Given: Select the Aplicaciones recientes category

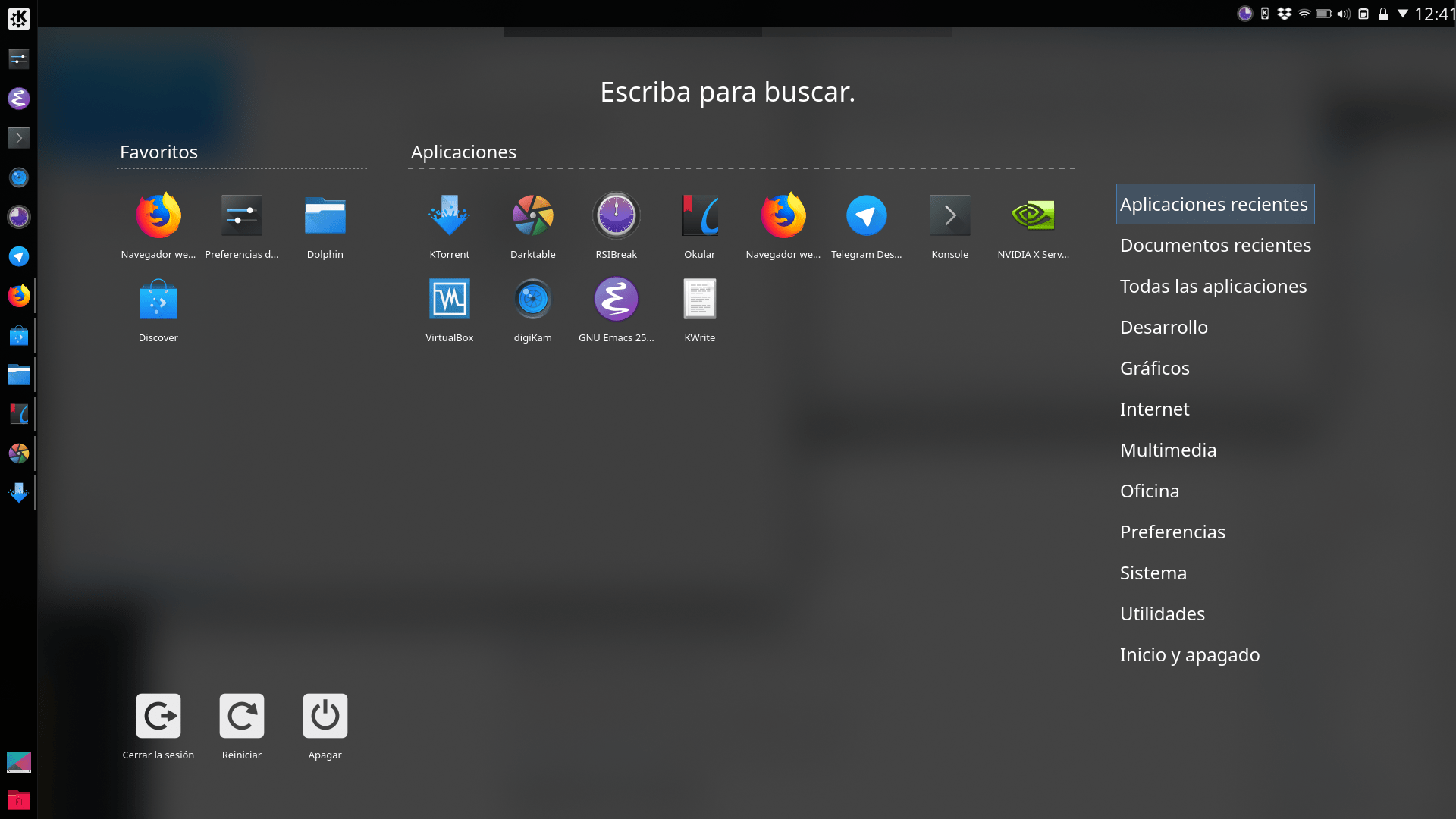Looking at the screenshot, I should click(1215, 204).
